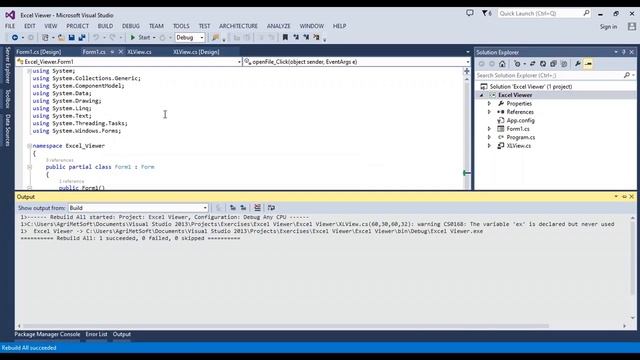
Task: Click the Solution Explorer Home icon
Action: (x=502, y=64)
